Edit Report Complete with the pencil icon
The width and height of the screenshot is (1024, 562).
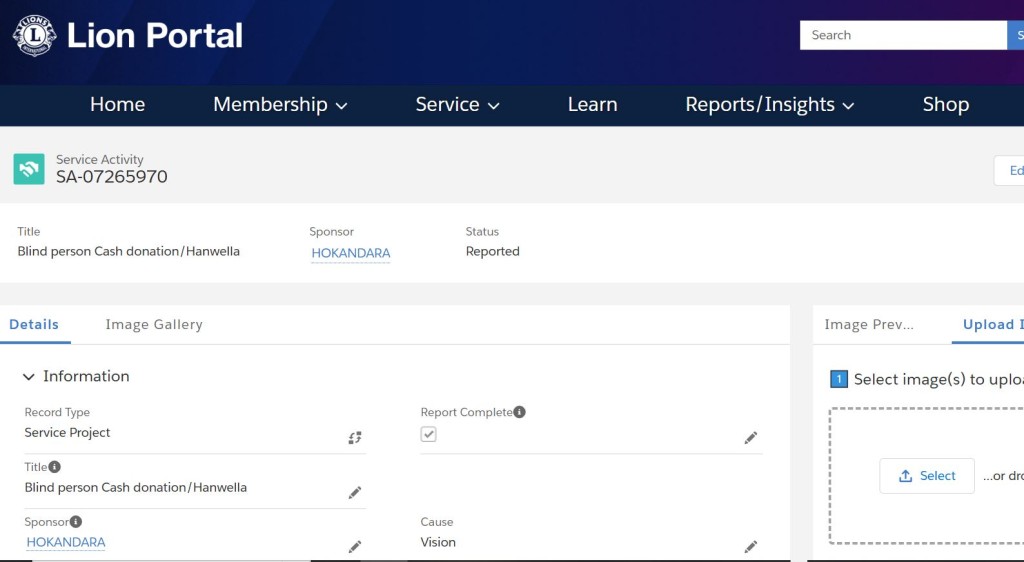click(x=750, y=438)
